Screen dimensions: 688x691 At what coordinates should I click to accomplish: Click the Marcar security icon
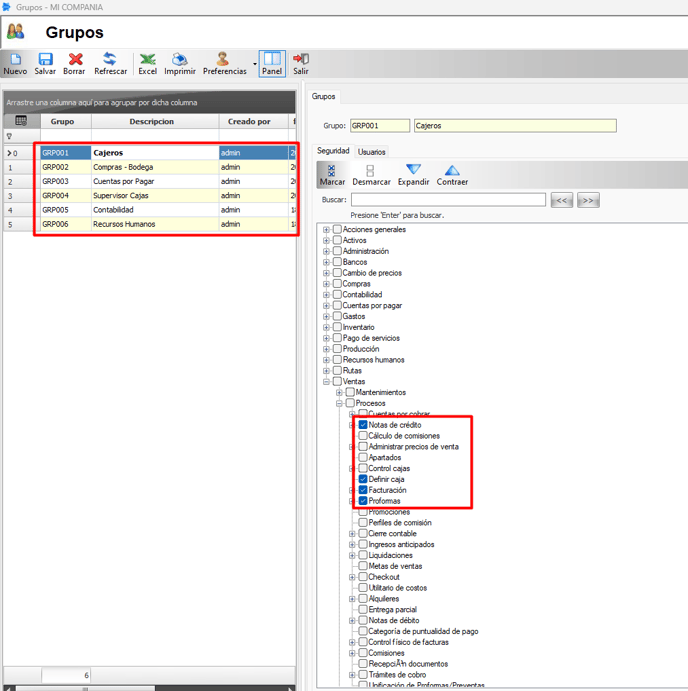coord(332,175)
